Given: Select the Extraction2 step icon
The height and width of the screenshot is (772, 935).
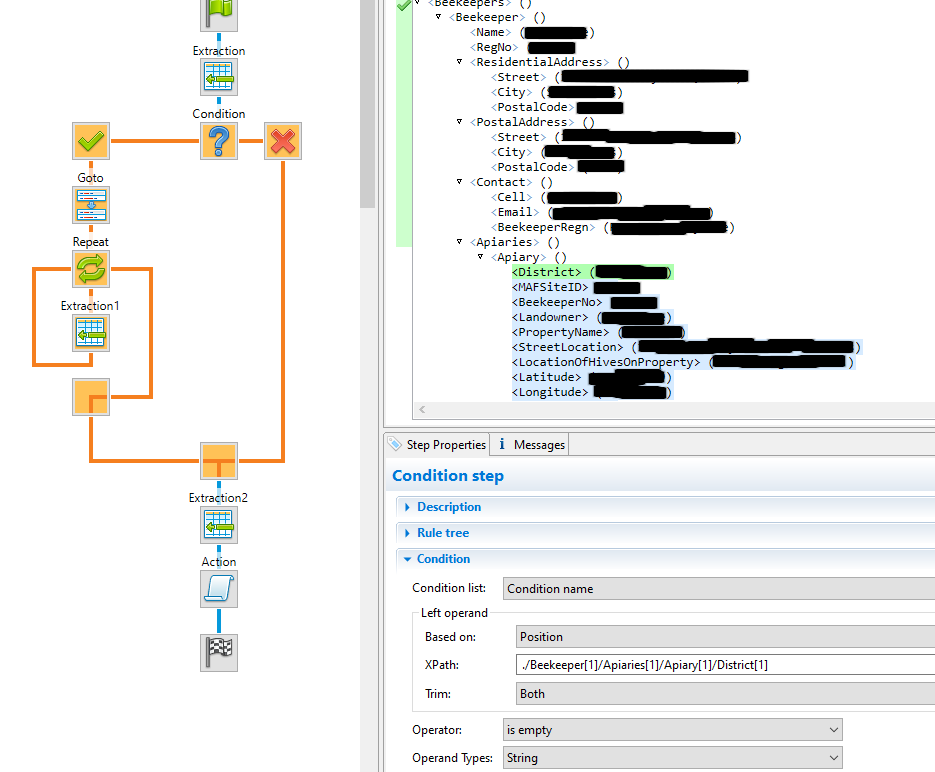Looking at the screenshot, I should (x=219, y=525).
